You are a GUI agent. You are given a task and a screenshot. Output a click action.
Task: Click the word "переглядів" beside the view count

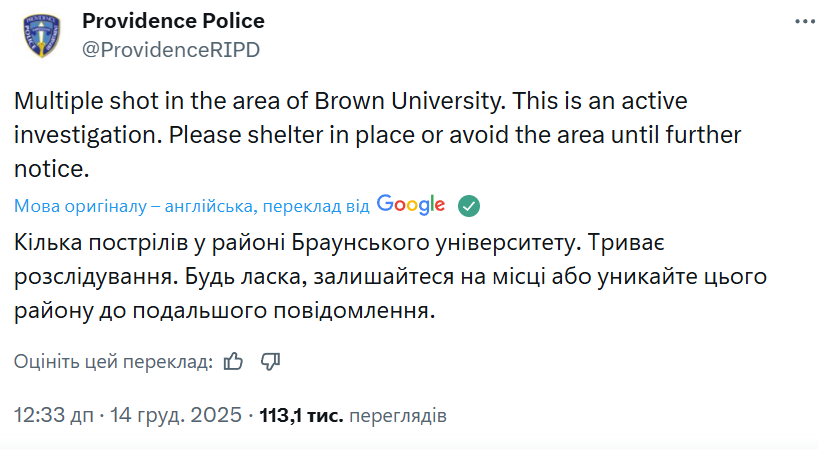click(x=399, y=414)
